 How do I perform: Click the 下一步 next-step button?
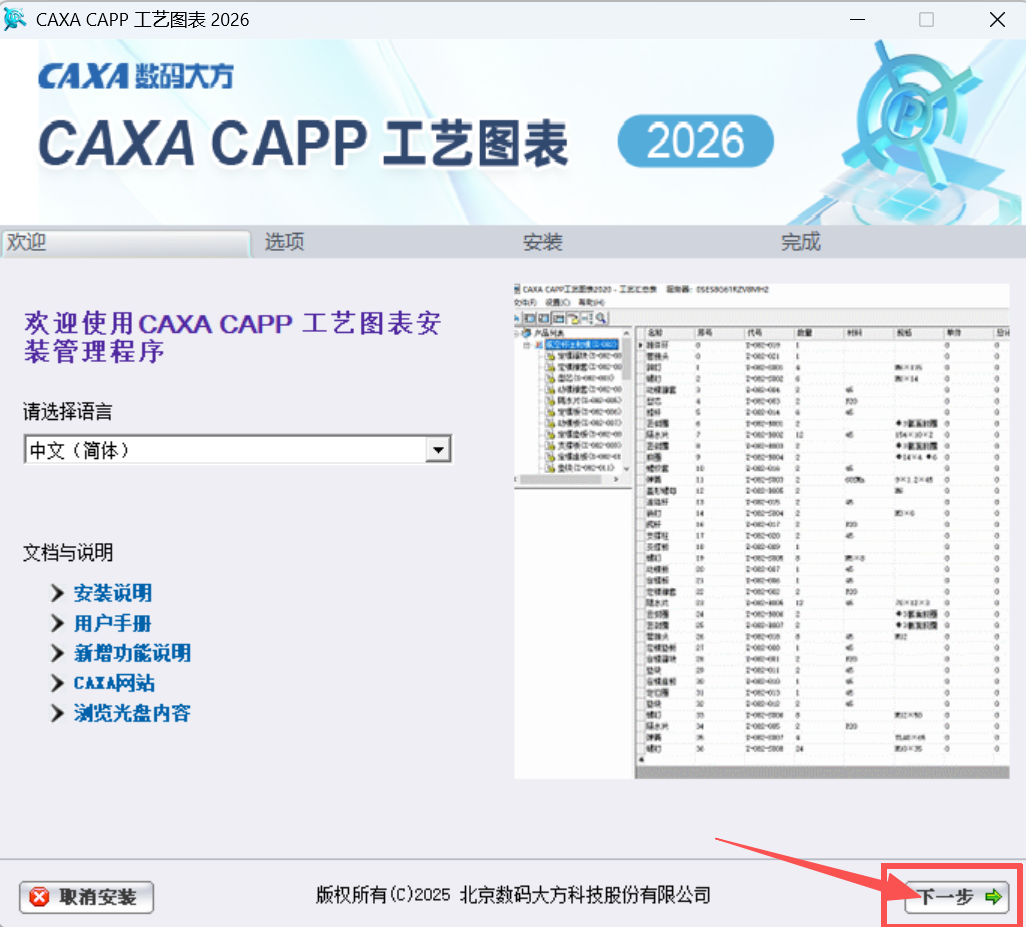click(x=957, y=896)
